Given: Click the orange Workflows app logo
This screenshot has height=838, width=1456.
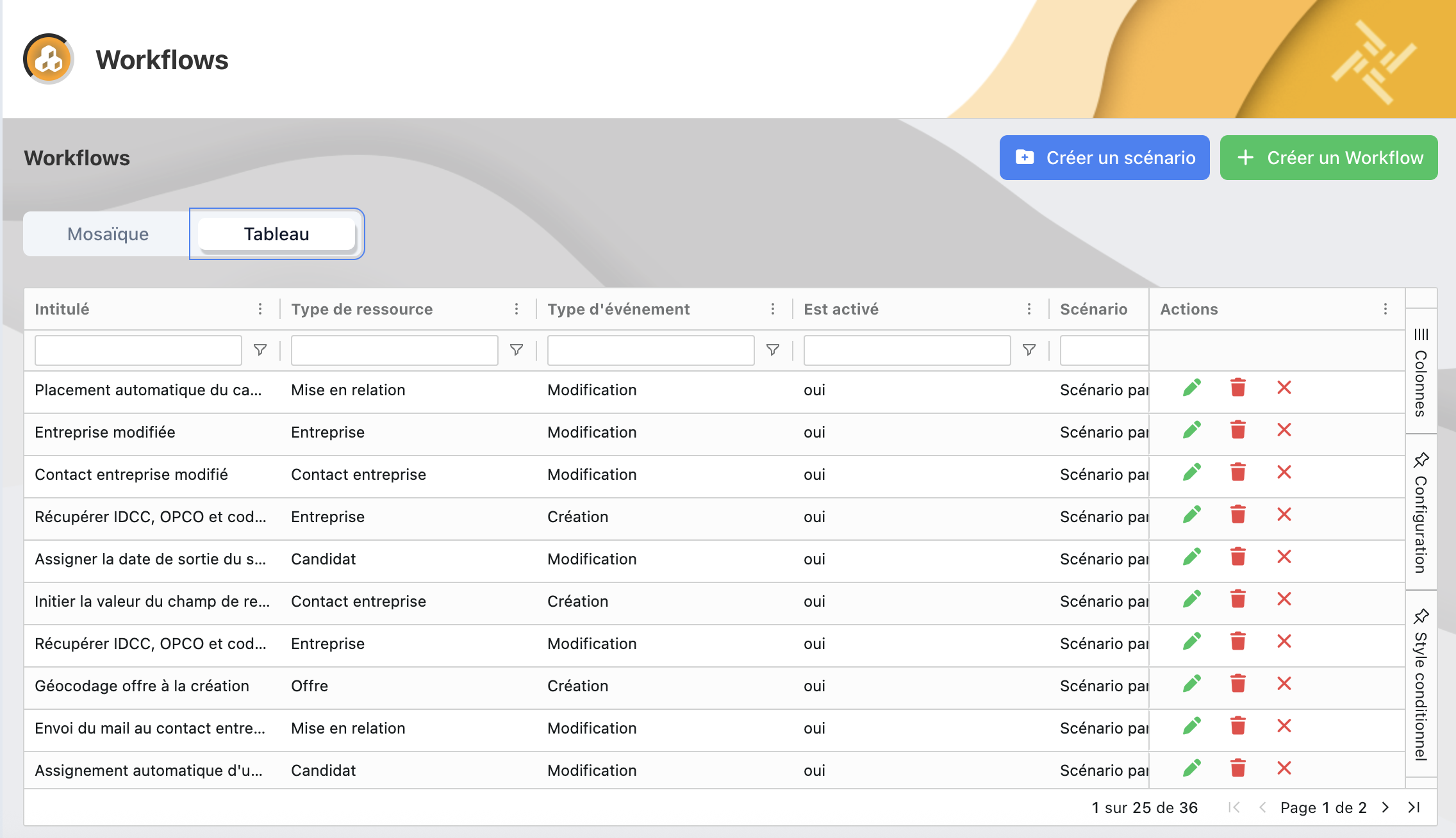Looking at the screenshot, I should coord(49,59).
